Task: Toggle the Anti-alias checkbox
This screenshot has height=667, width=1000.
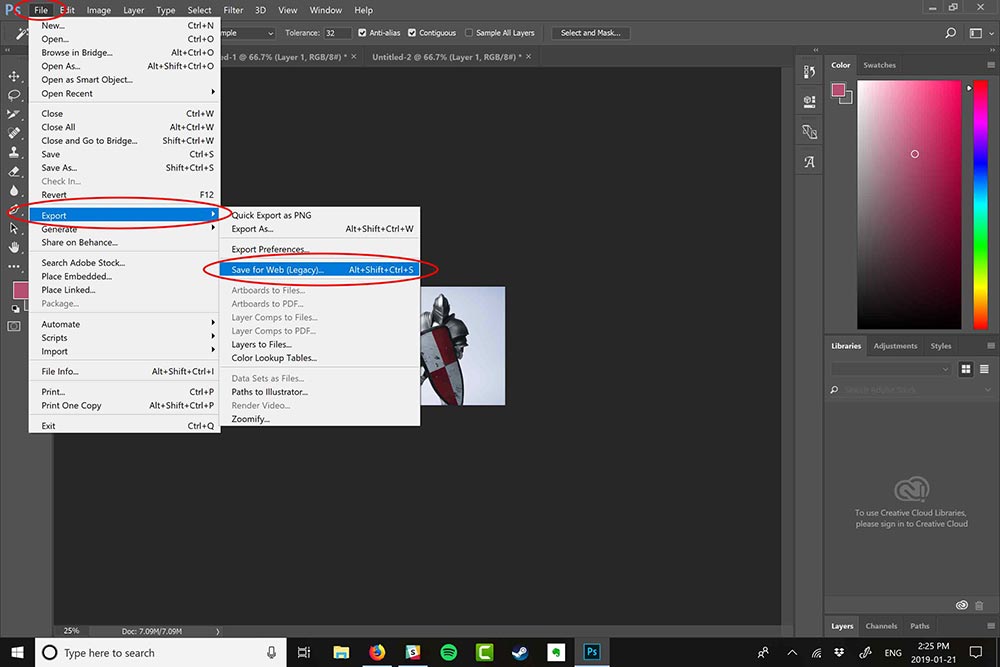Action: [x=362, y=33]
